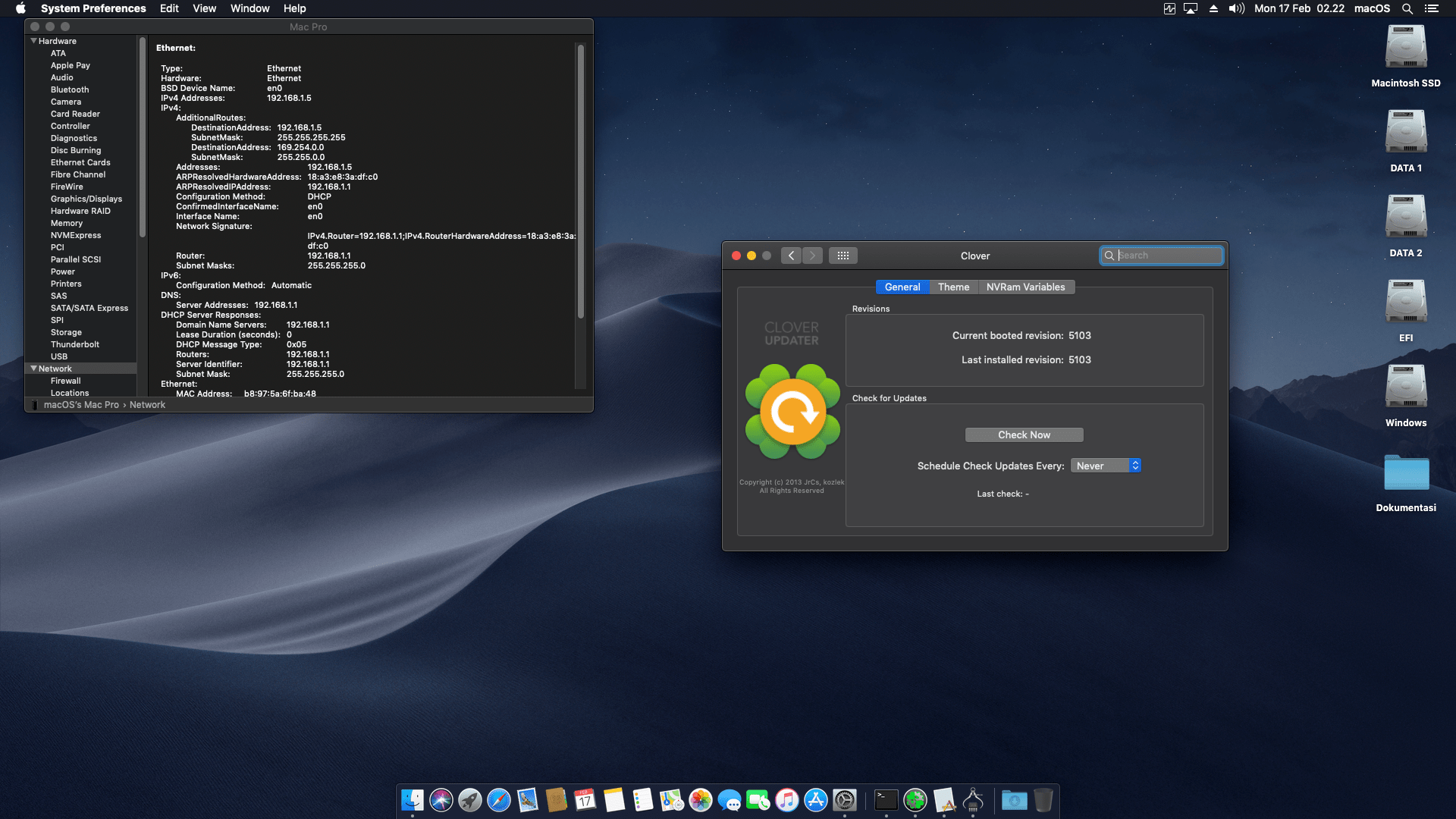Switch to the Theme tab in Clover
Viewport: 1456px width, 819px height.
click(x=953, y=287)
